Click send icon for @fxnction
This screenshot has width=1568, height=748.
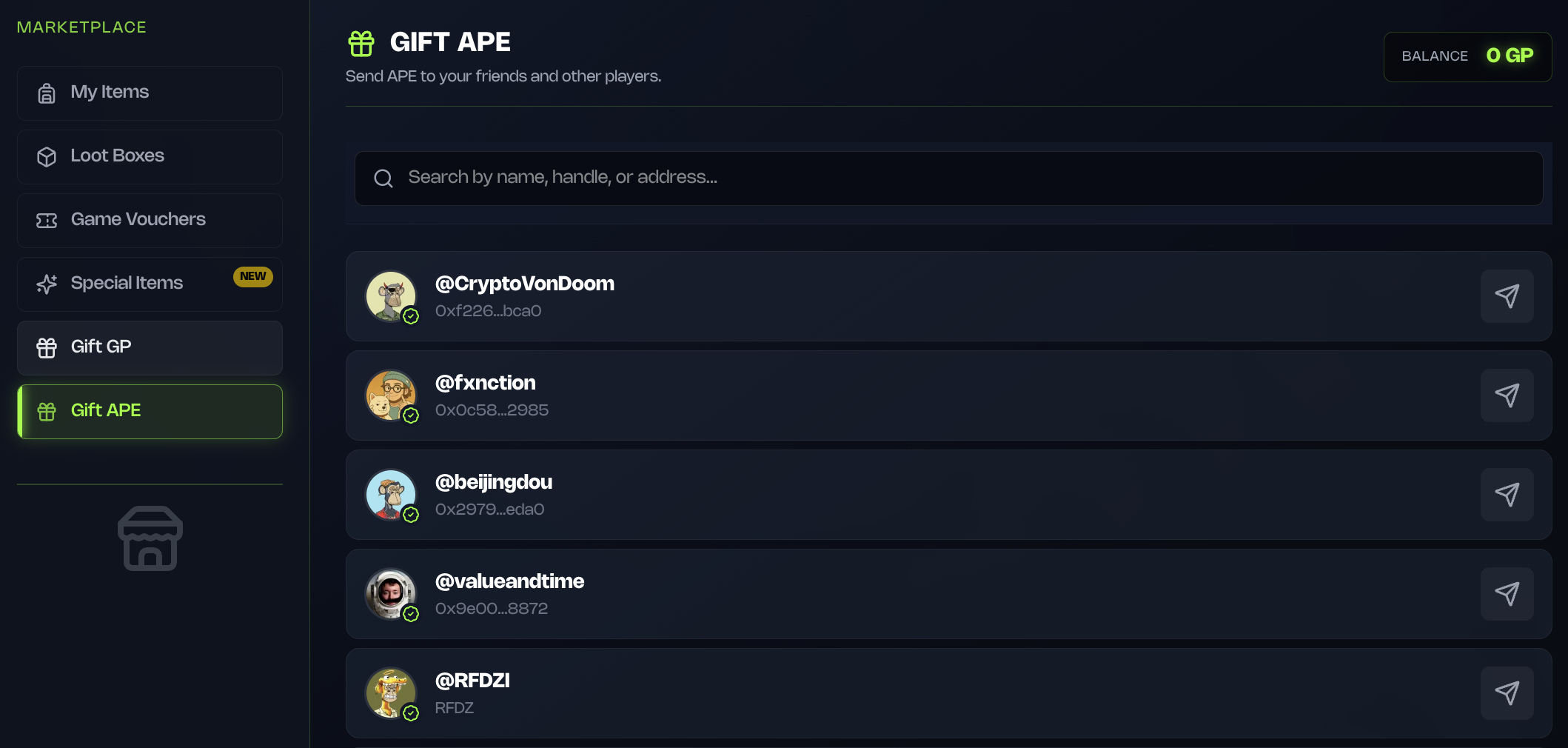coord(1507,395)
